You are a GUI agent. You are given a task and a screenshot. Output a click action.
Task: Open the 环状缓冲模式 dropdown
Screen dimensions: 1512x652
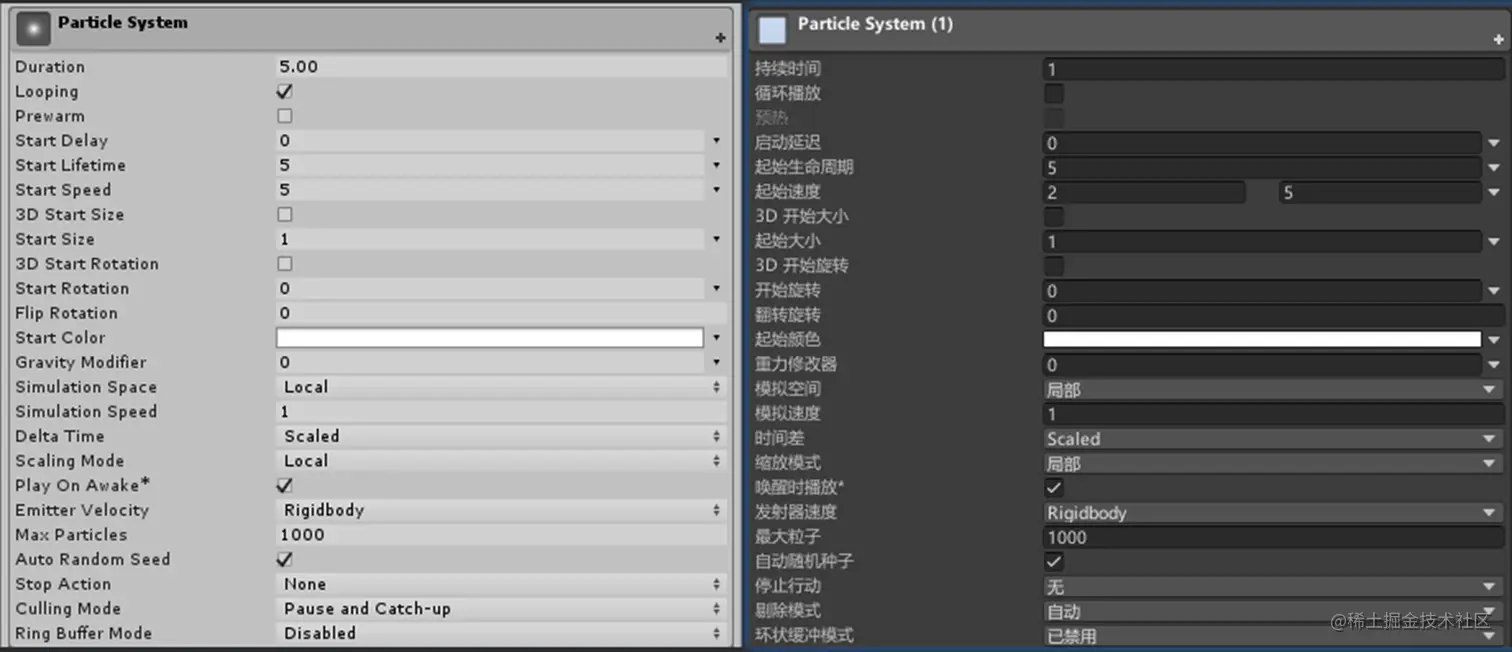(x=1273, y=636)
